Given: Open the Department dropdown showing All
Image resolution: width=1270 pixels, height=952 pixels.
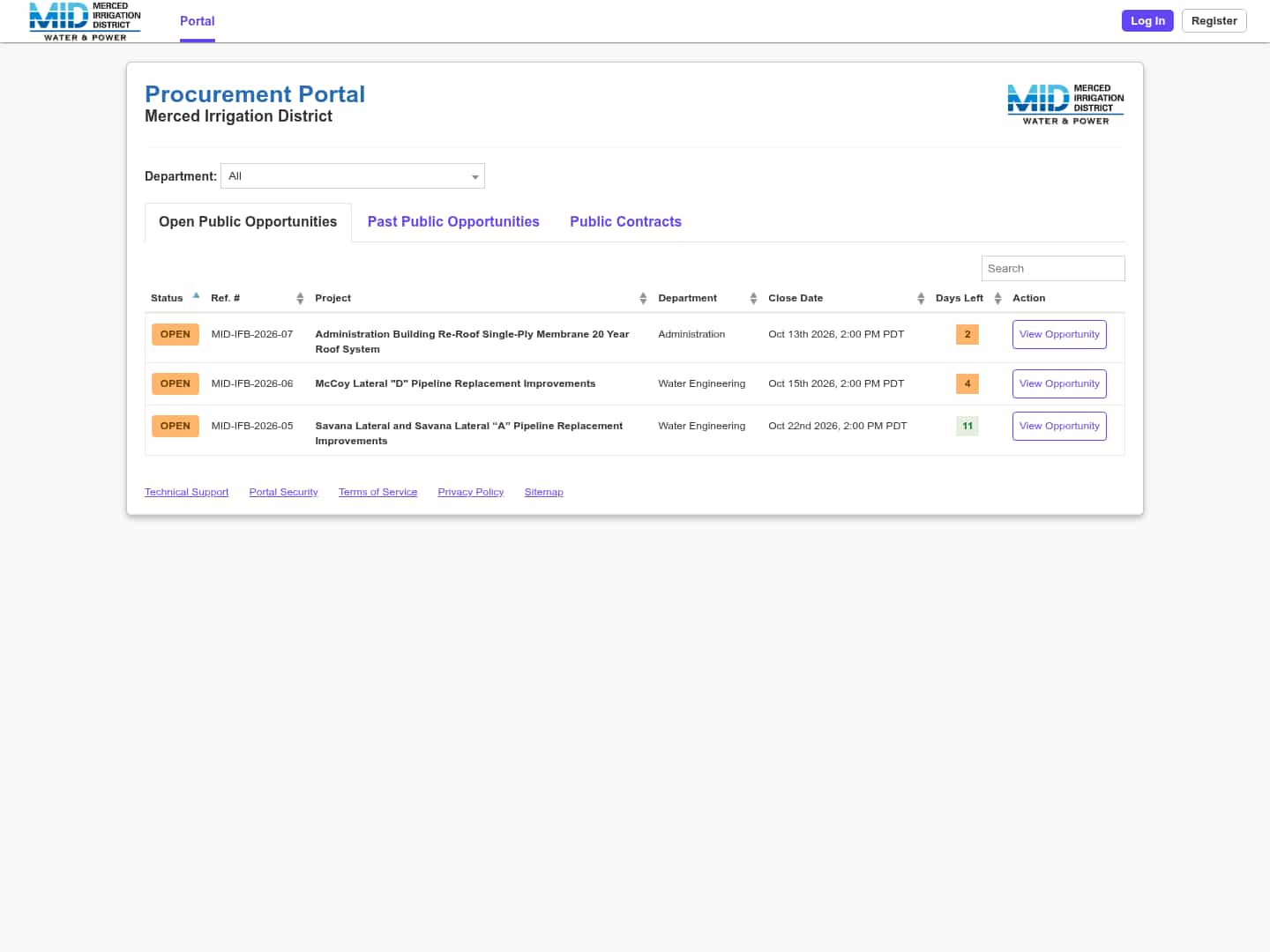Looking at the screenshot, I should pyautogui.click(x=353, y=176).
